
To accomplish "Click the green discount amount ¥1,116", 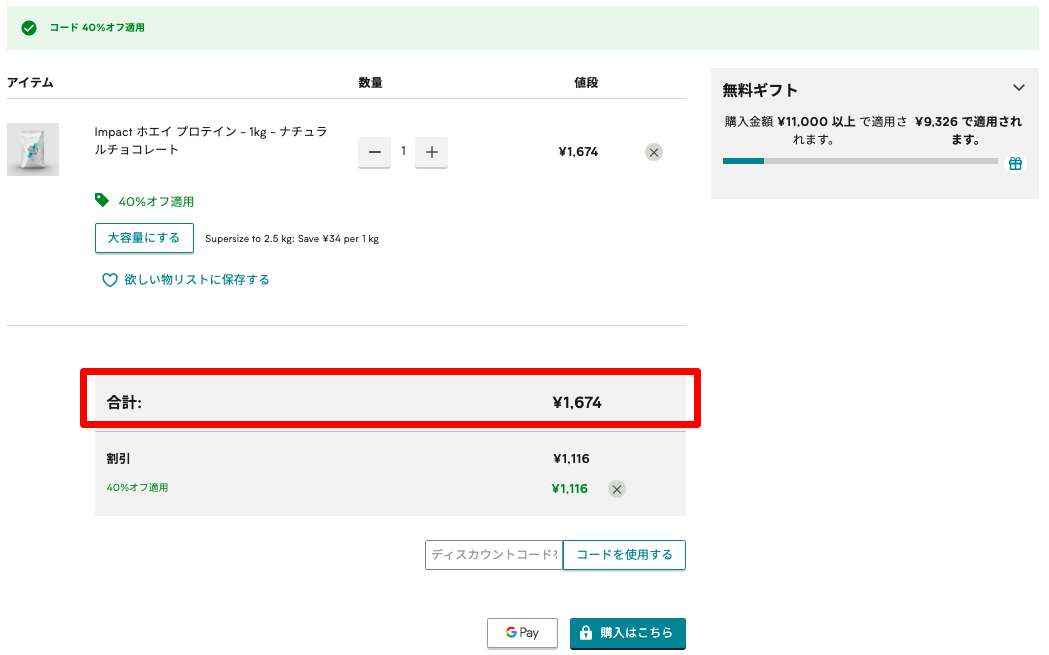I will (569, 489).
